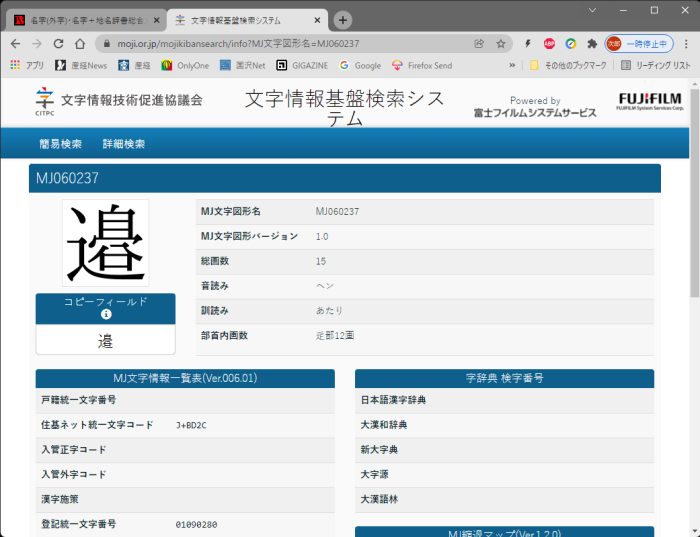
Task: Open a new browser tab
Action: pos(342,20)
